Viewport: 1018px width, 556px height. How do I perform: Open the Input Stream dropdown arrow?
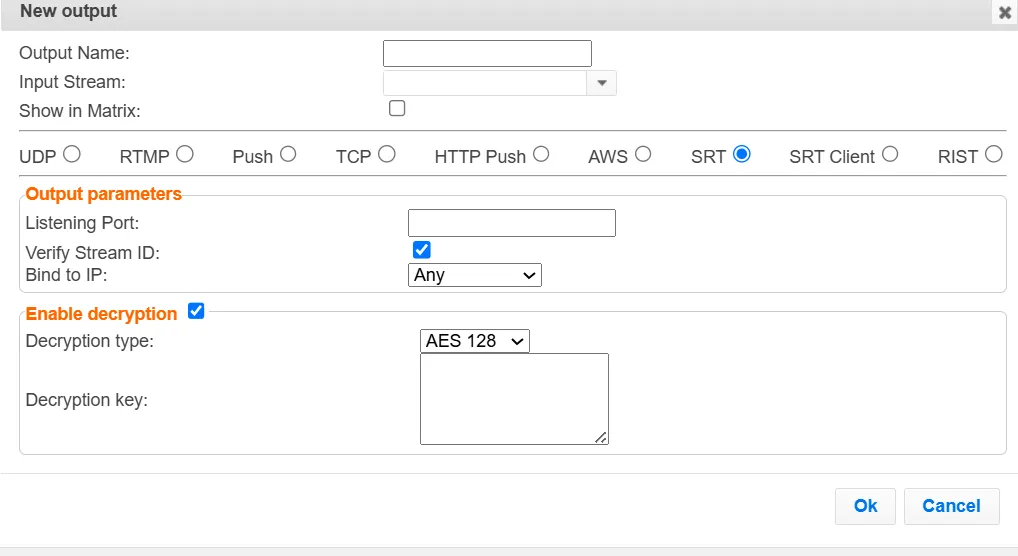(601, 83)
